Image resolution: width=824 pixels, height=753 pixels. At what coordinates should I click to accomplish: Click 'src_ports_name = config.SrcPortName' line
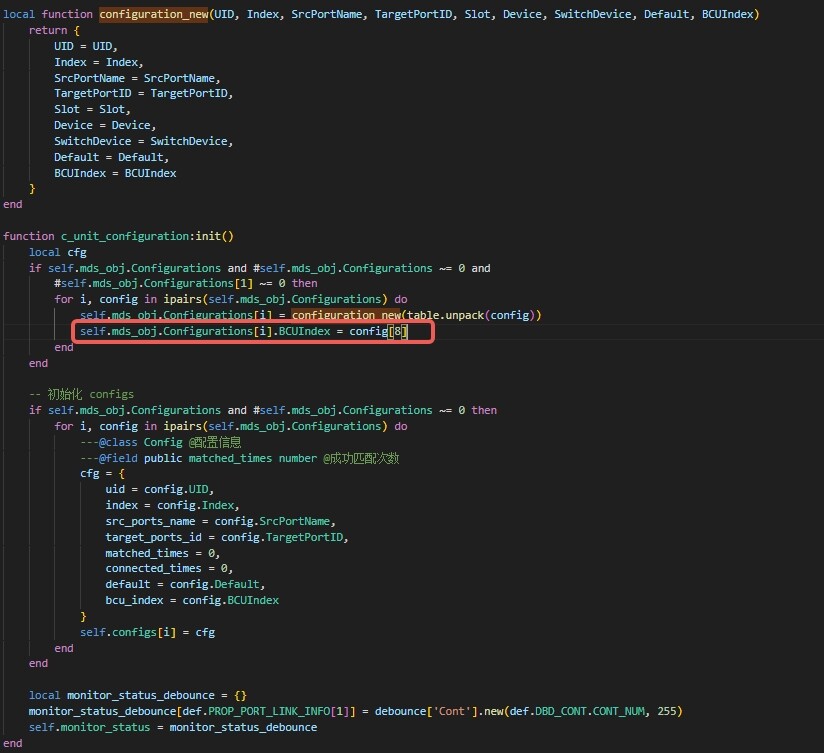pos(220,521)
